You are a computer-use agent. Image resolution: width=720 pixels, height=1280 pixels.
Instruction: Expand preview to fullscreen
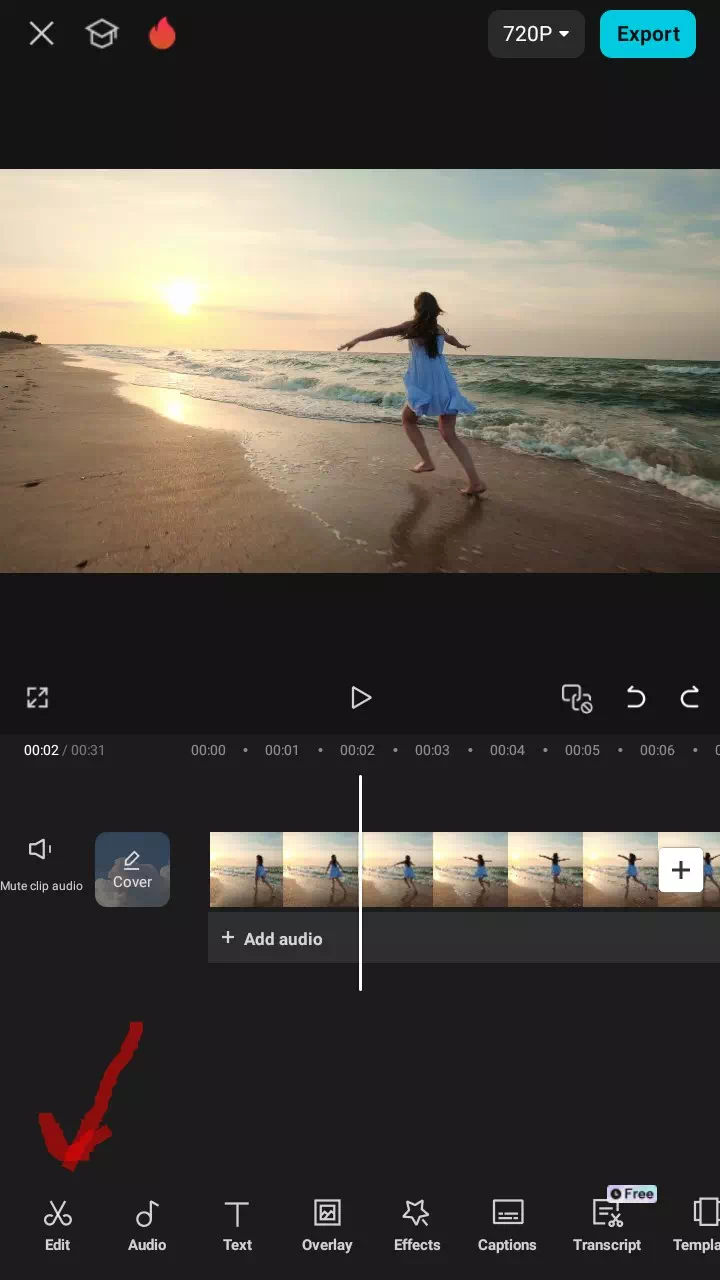point(37,698)
